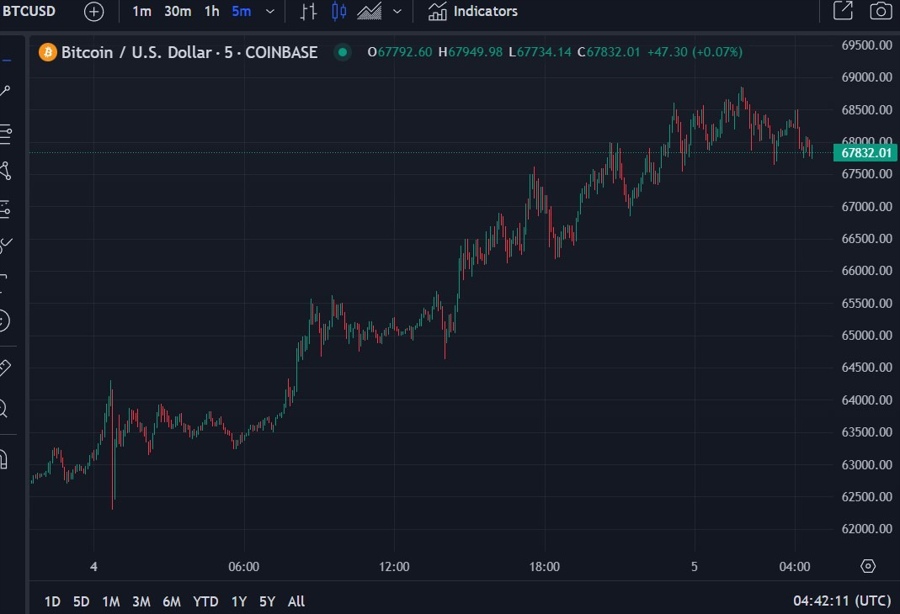Screen dimensions: 900x614
Task: Set date range to YTD
Action: point(205,601)
